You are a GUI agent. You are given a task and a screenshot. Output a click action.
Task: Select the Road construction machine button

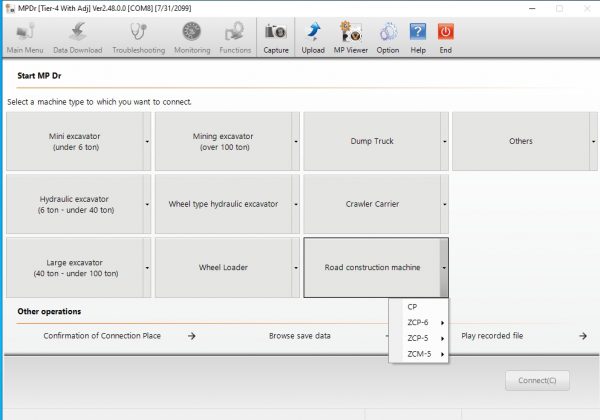[x=372, y=268]
